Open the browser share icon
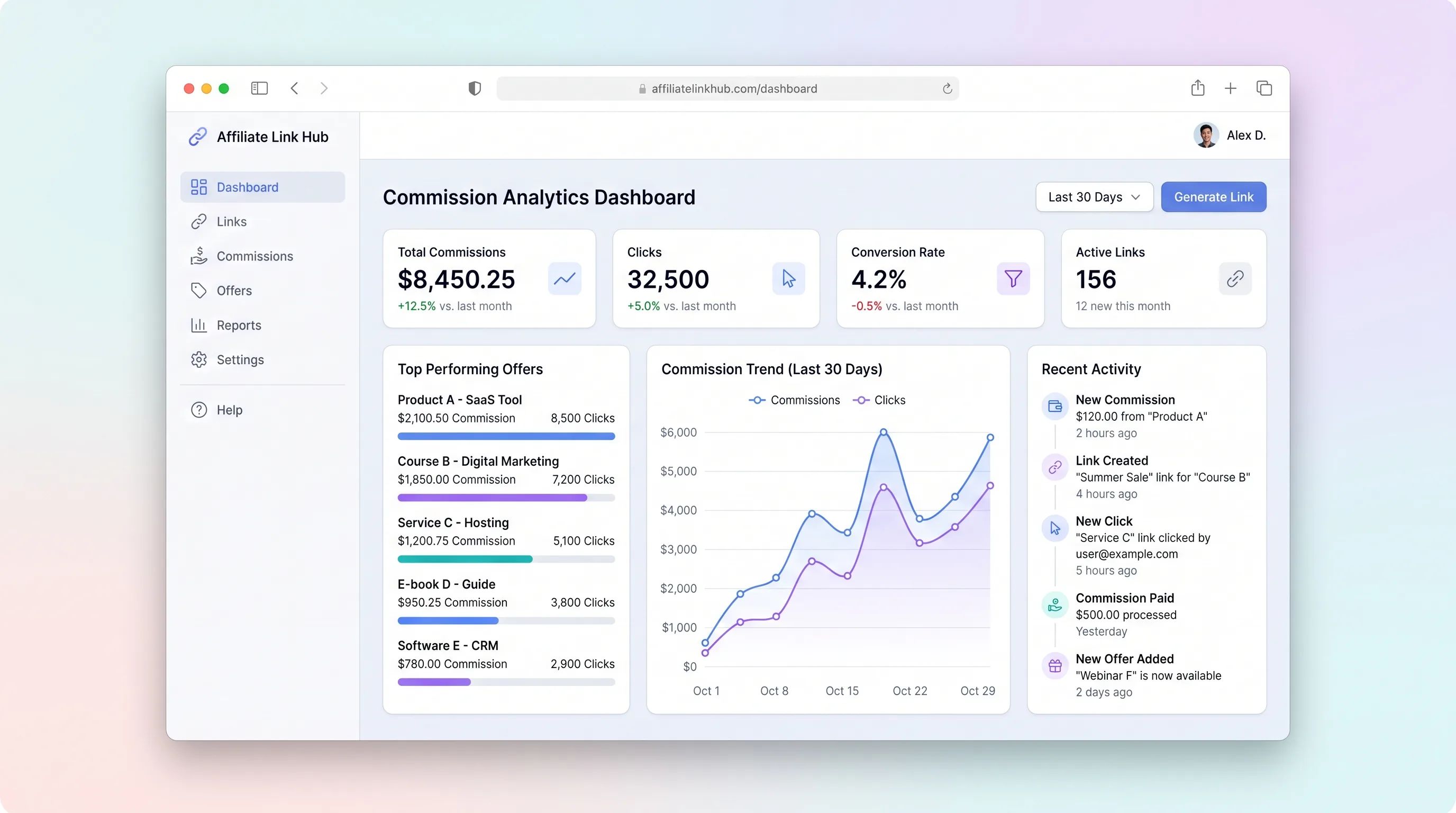The height and width of the screenshot is (813, 1456). [1198, 88]
